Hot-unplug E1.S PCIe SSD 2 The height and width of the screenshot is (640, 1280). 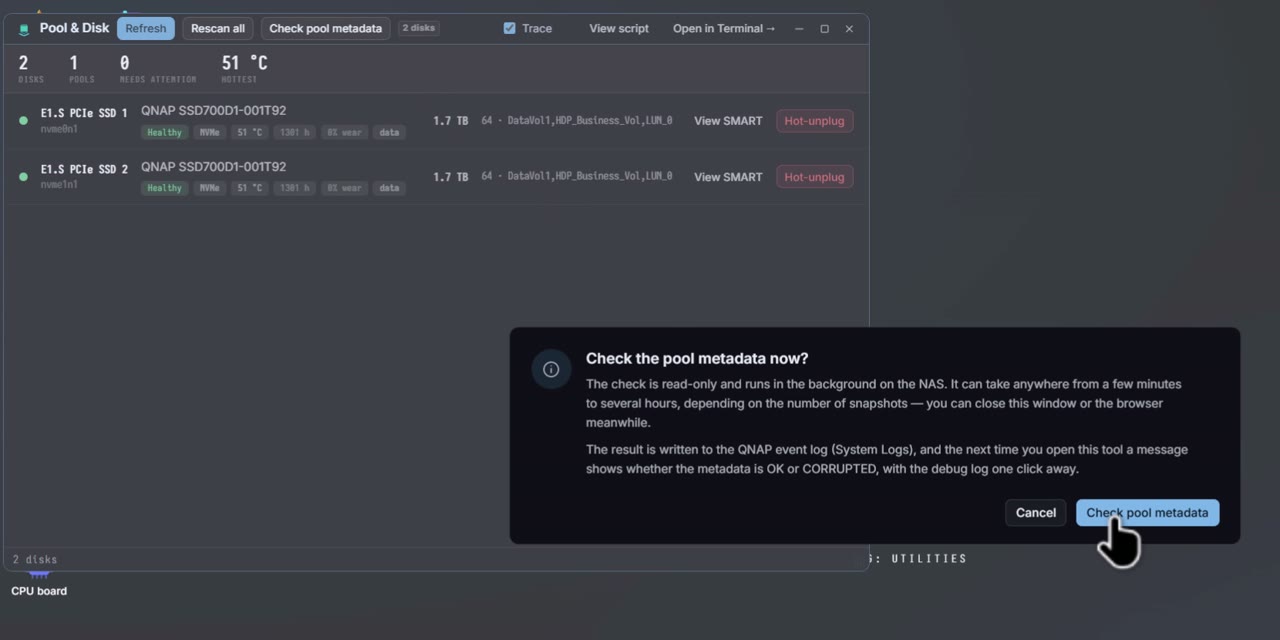814,177
